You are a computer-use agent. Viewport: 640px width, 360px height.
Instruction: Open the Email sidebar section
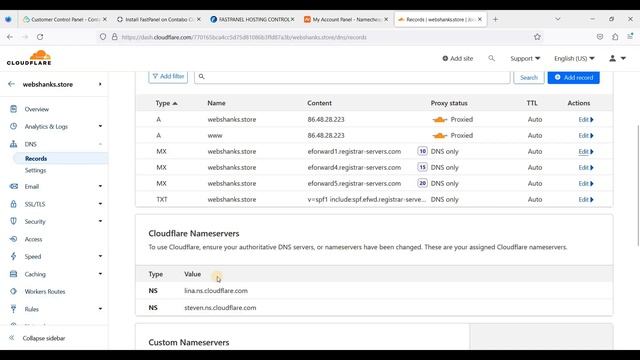[31, 187]
